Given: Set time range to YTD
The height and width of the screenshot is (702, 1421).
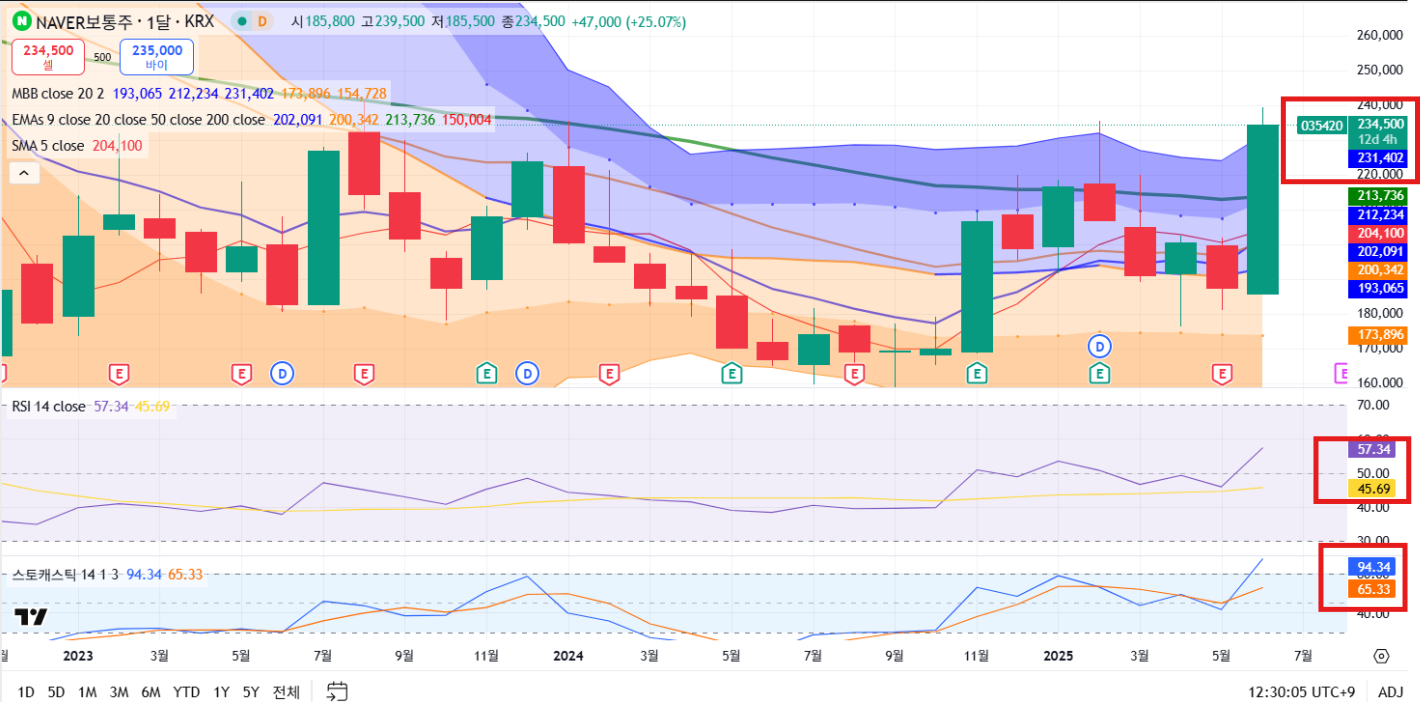Looking at the screenshot, I should pos(186,691).
